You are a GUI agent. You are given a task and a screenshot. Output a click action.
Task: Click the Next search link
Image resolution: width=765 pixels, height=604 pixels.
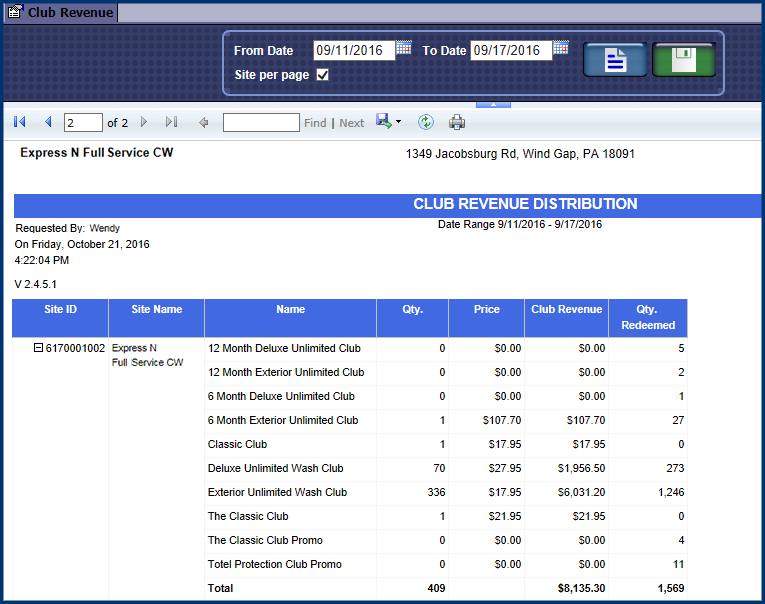tap(351, 123)
